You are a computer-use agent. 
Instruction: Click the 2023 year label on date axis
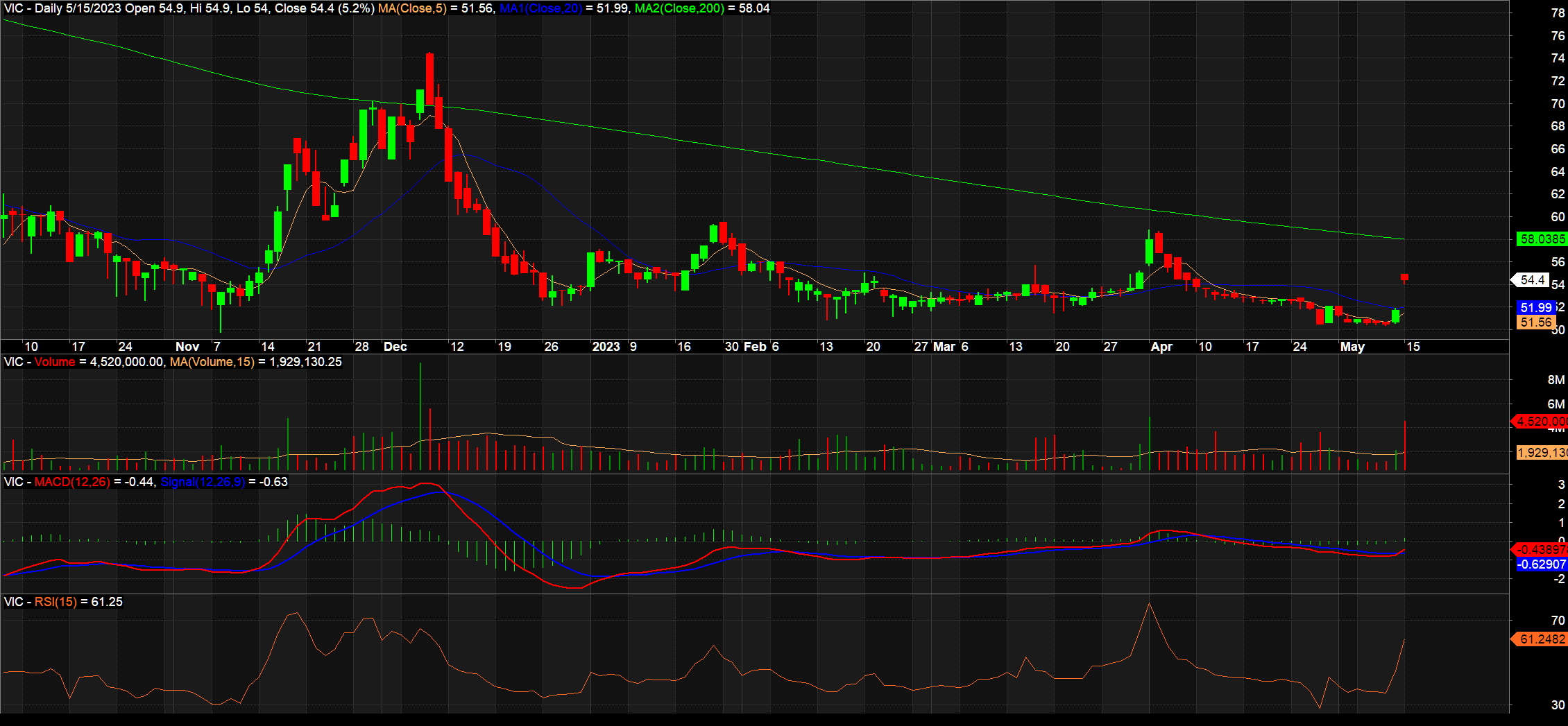click(x=606, y=347)
